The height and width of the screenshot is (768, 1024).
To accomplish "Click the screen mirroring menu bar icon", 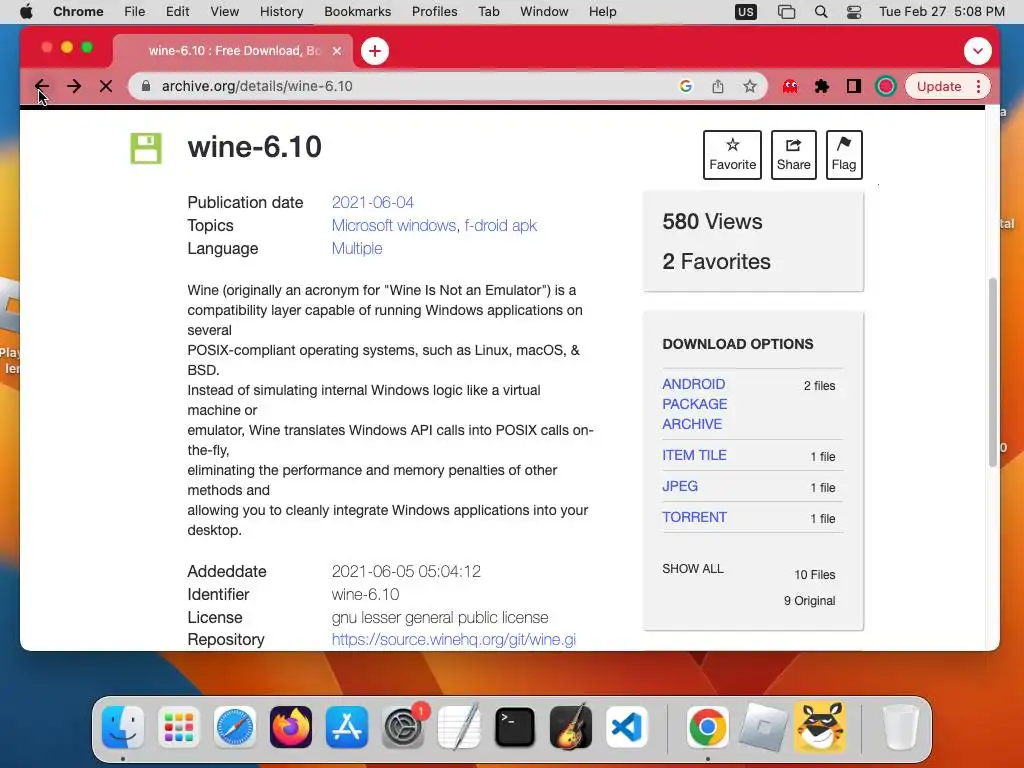I will [786, 12].
